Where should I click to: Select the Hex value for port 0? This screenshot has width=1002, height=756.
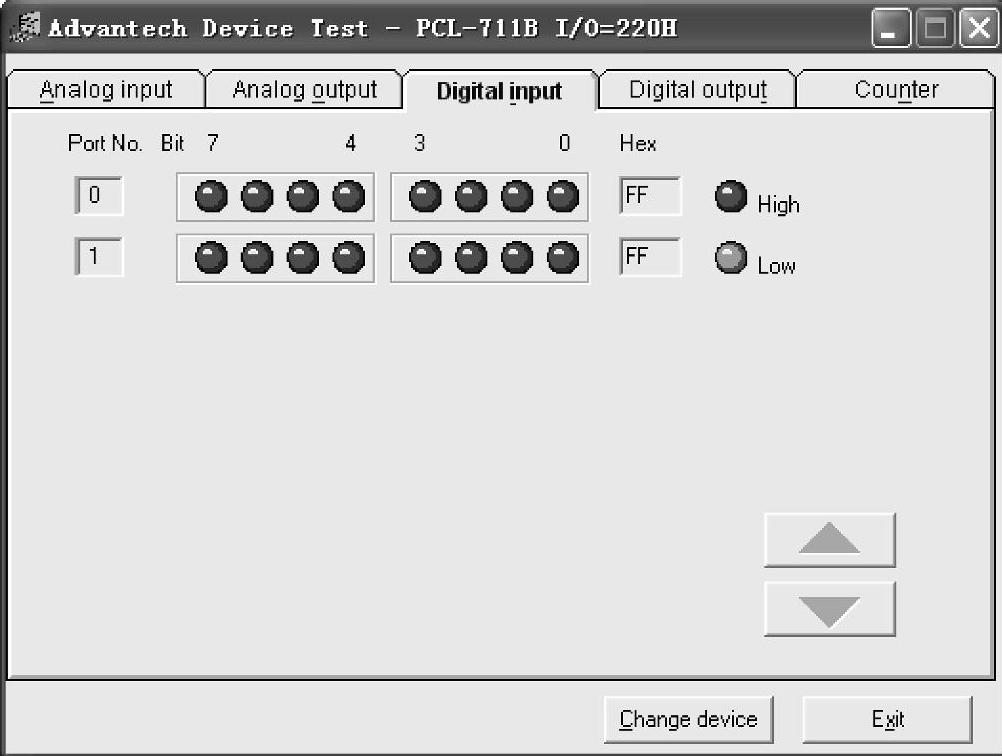tap(650, 196)
